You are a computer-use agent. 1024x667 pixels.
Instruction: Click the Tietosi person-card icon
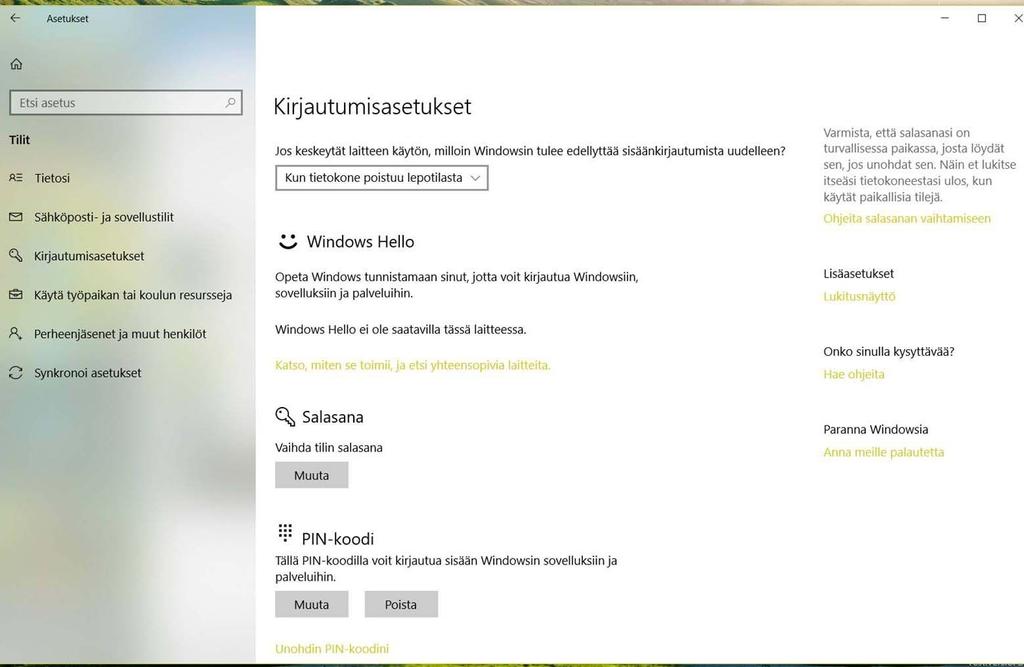coord(16,178)
